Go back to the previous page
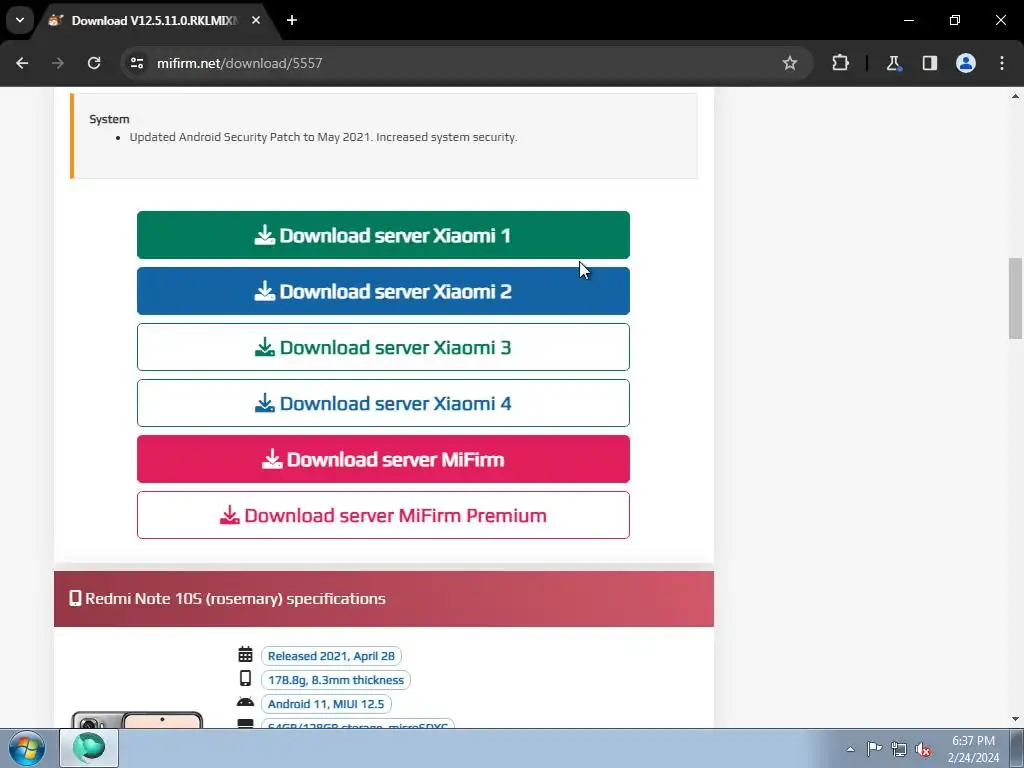Image resolution: width=1024 pixels, height=768 pixels. 22,63
